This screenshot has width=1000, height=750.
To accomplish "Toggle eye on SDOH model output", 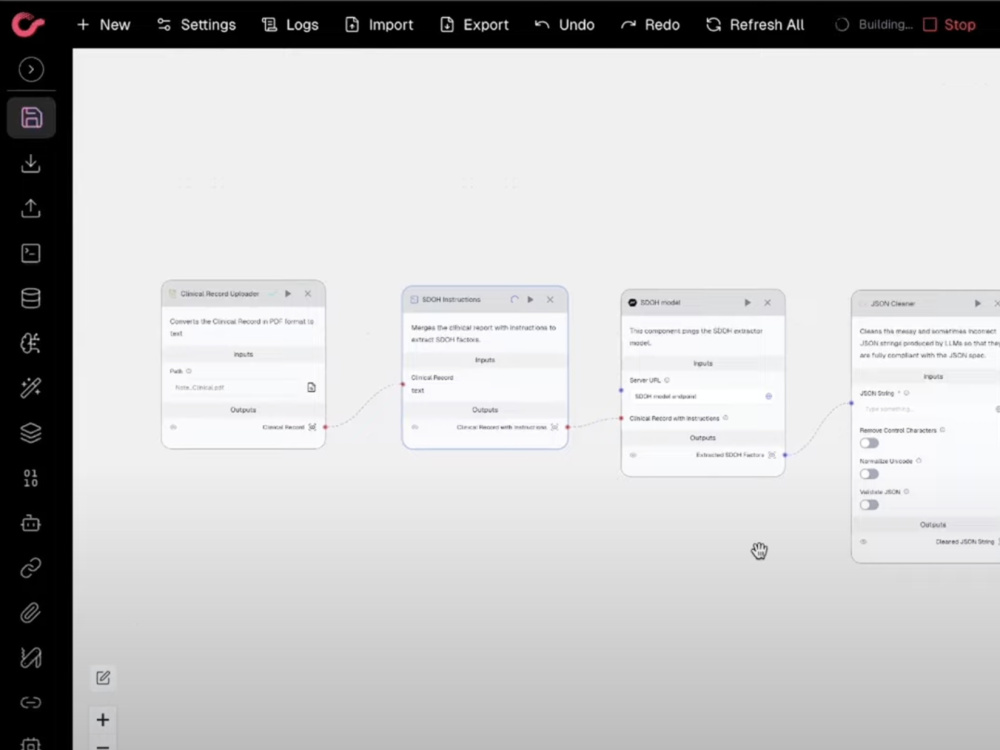I will pos(633,455).
